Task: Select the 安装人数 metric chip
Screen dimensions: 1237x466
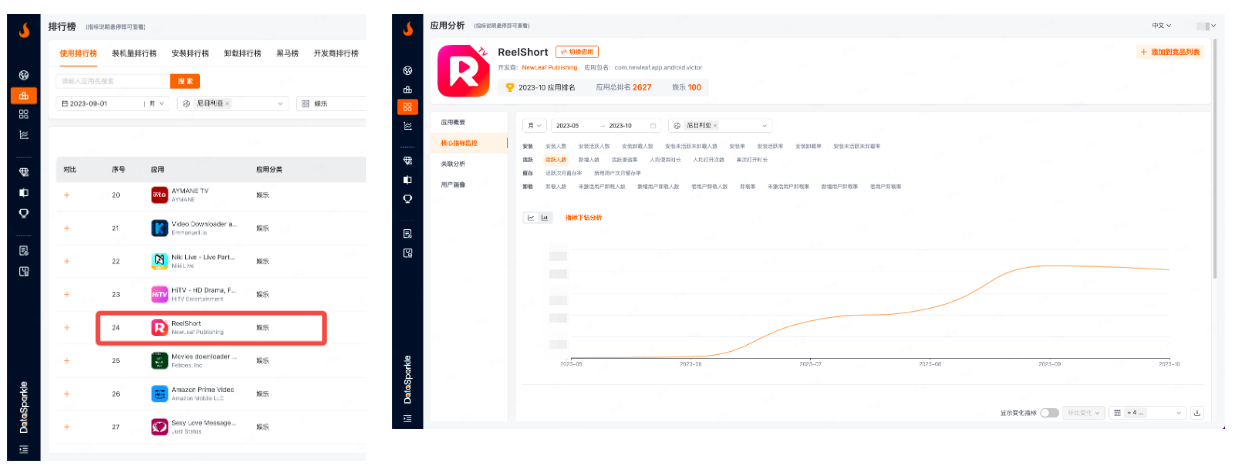Action: [556, 146]
